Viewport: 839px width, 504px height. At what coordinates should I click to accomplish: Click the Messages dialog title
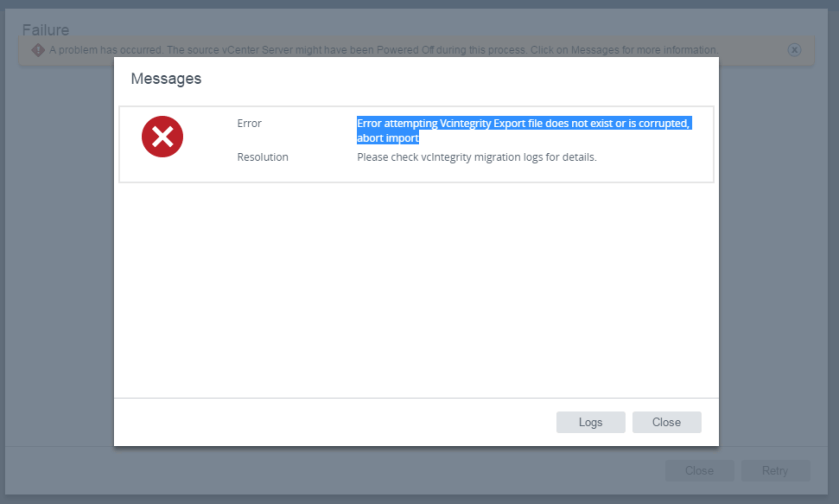click(x=166, y=78)
